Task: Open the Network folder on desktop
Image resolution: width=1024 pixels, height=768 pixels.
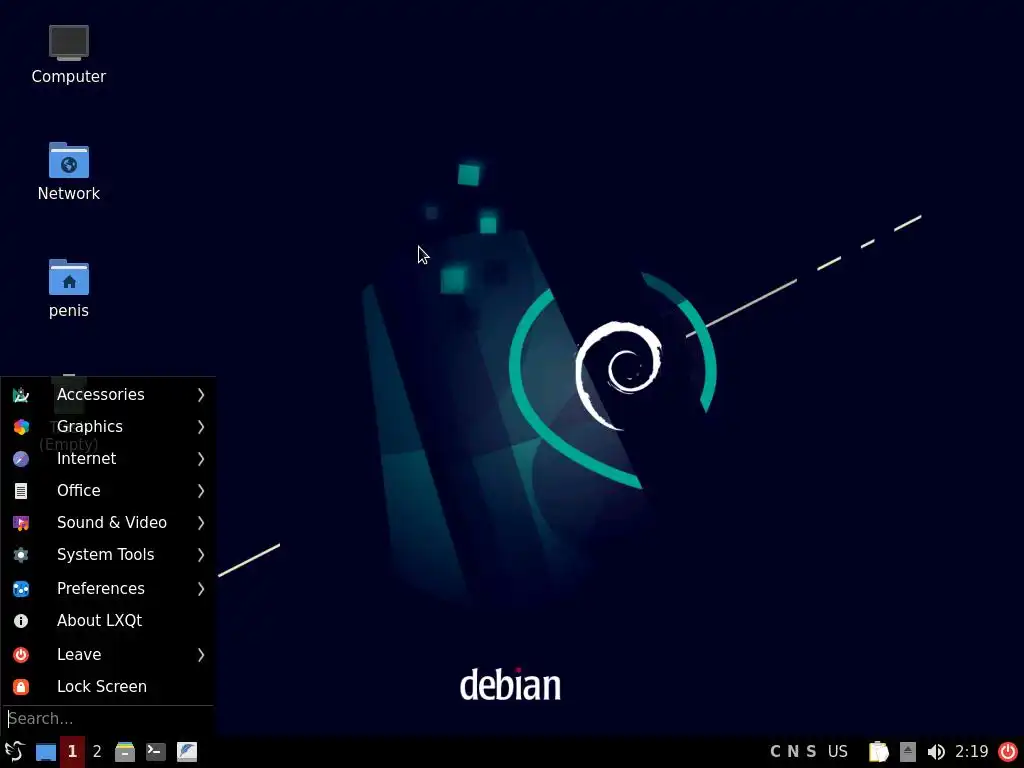Action: pyautogui.click(x=69, y=172)
